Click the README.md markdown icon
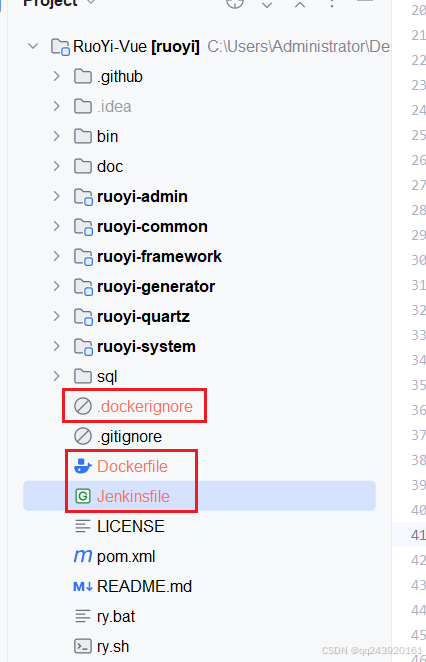Viewport: 426px width, 662px height. coord(83,586)
